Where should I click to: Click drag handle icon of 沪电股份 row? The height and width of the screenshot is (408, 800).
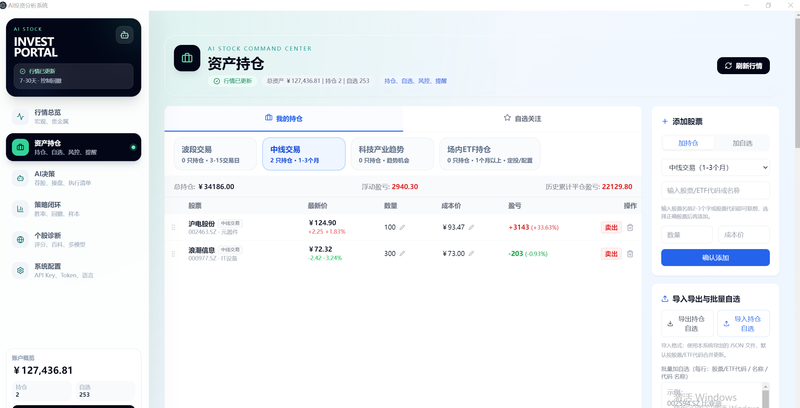tap(173, 227)
